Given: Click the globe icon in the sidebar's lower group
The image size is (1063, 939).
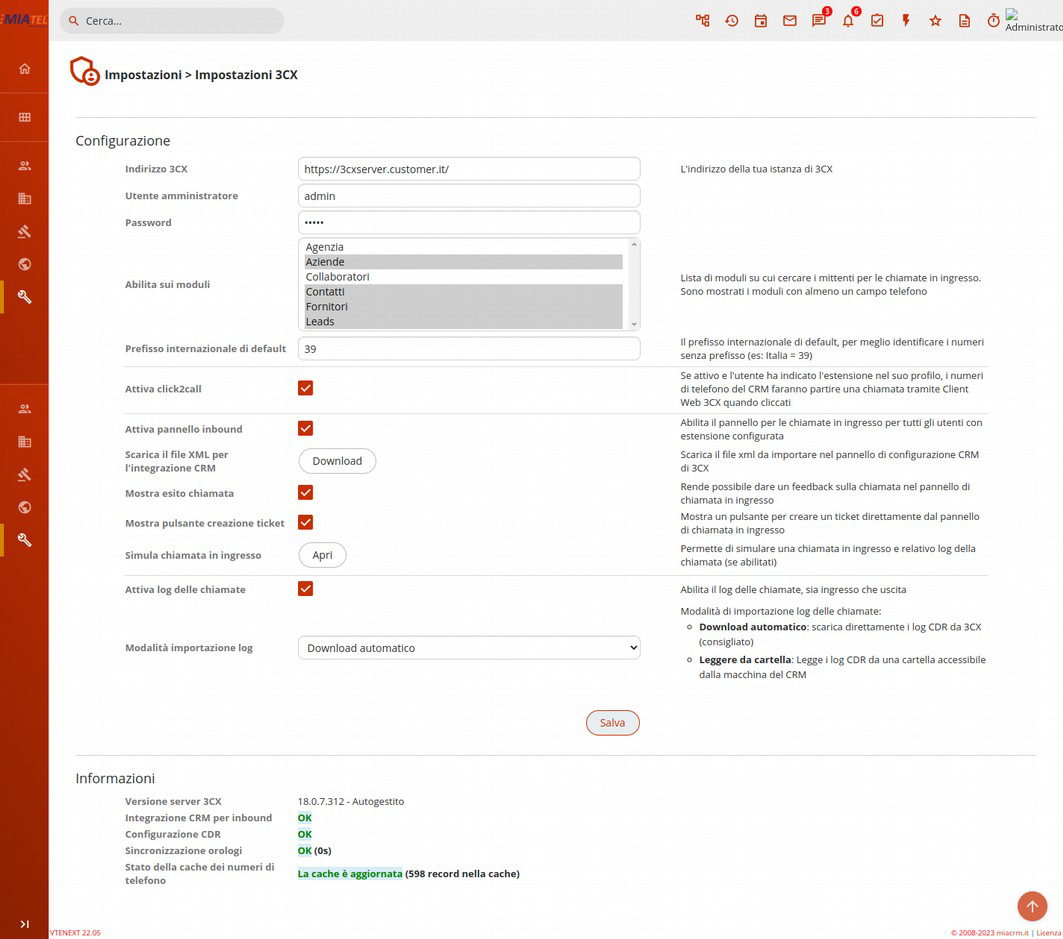Looking at the screenshot, I should [x=24, y=507].
